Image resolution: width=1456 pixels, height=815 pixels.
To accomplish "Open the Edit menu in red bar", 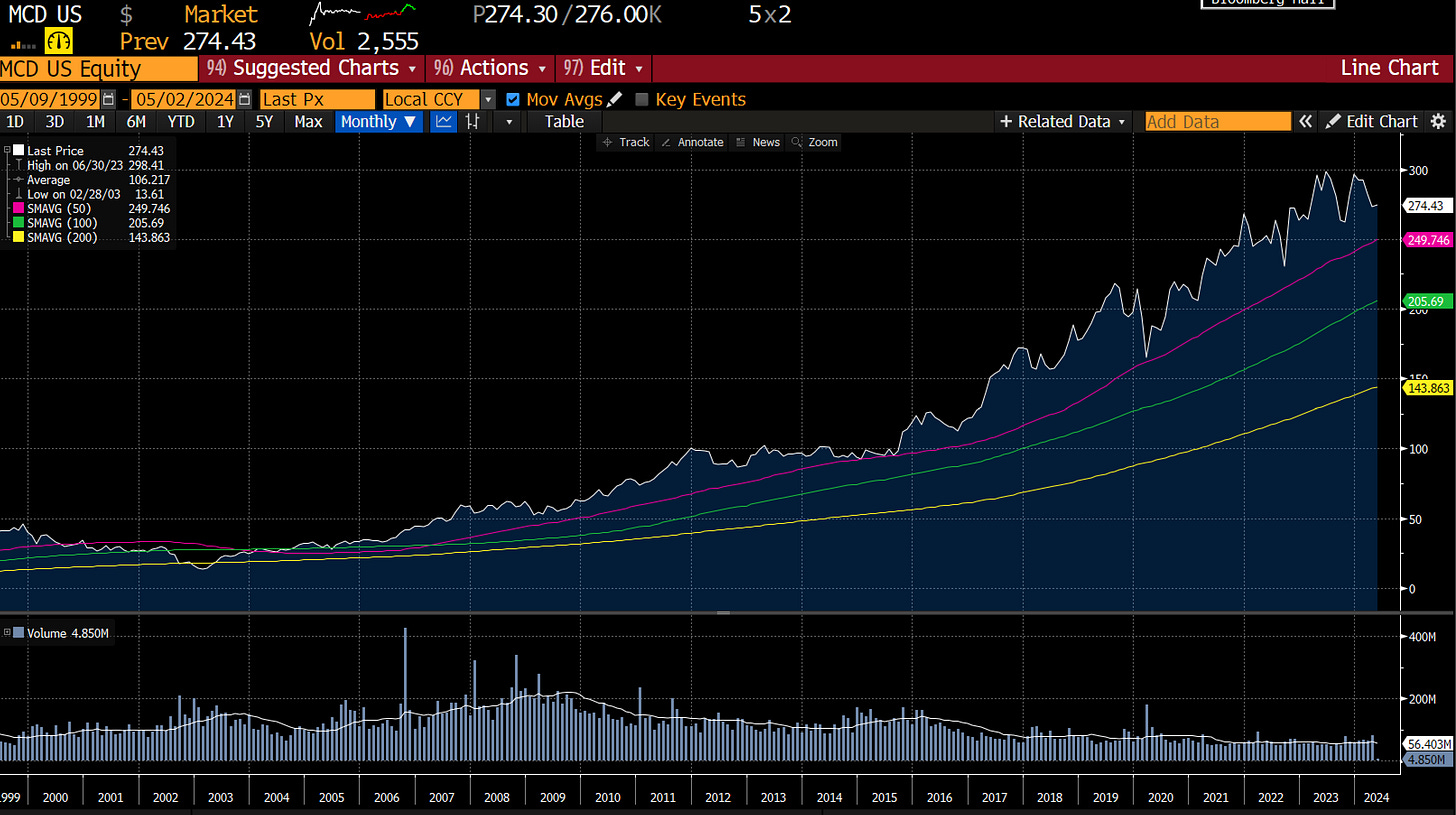I will tap(604, 68).
